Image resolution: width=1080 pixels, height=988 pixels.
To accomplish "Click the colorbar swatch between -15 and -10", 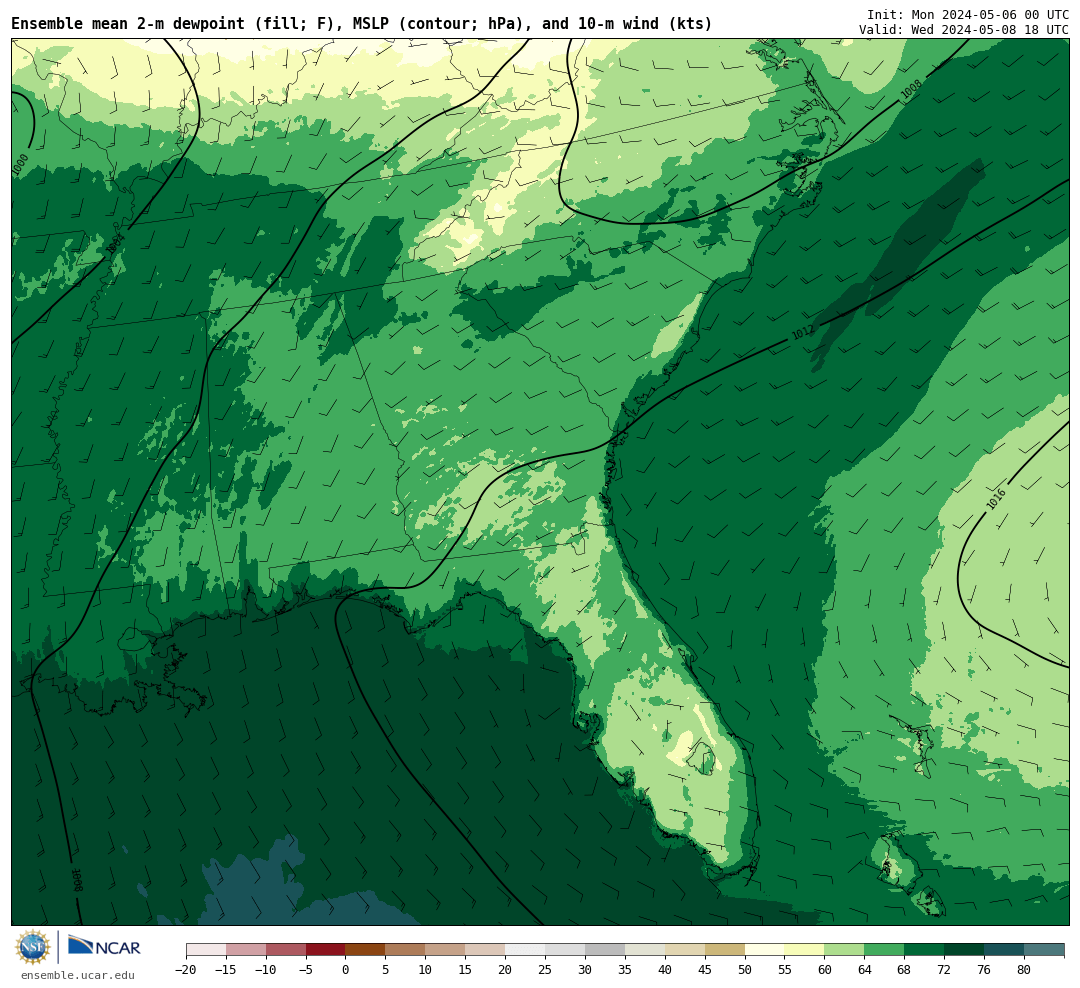I will pos(246,950).
